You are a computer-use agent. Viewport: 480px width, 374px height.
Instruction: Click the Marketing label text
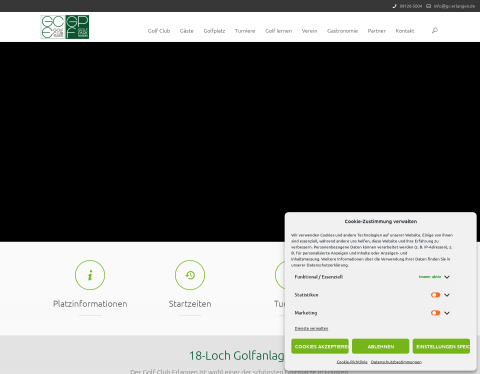306,313
